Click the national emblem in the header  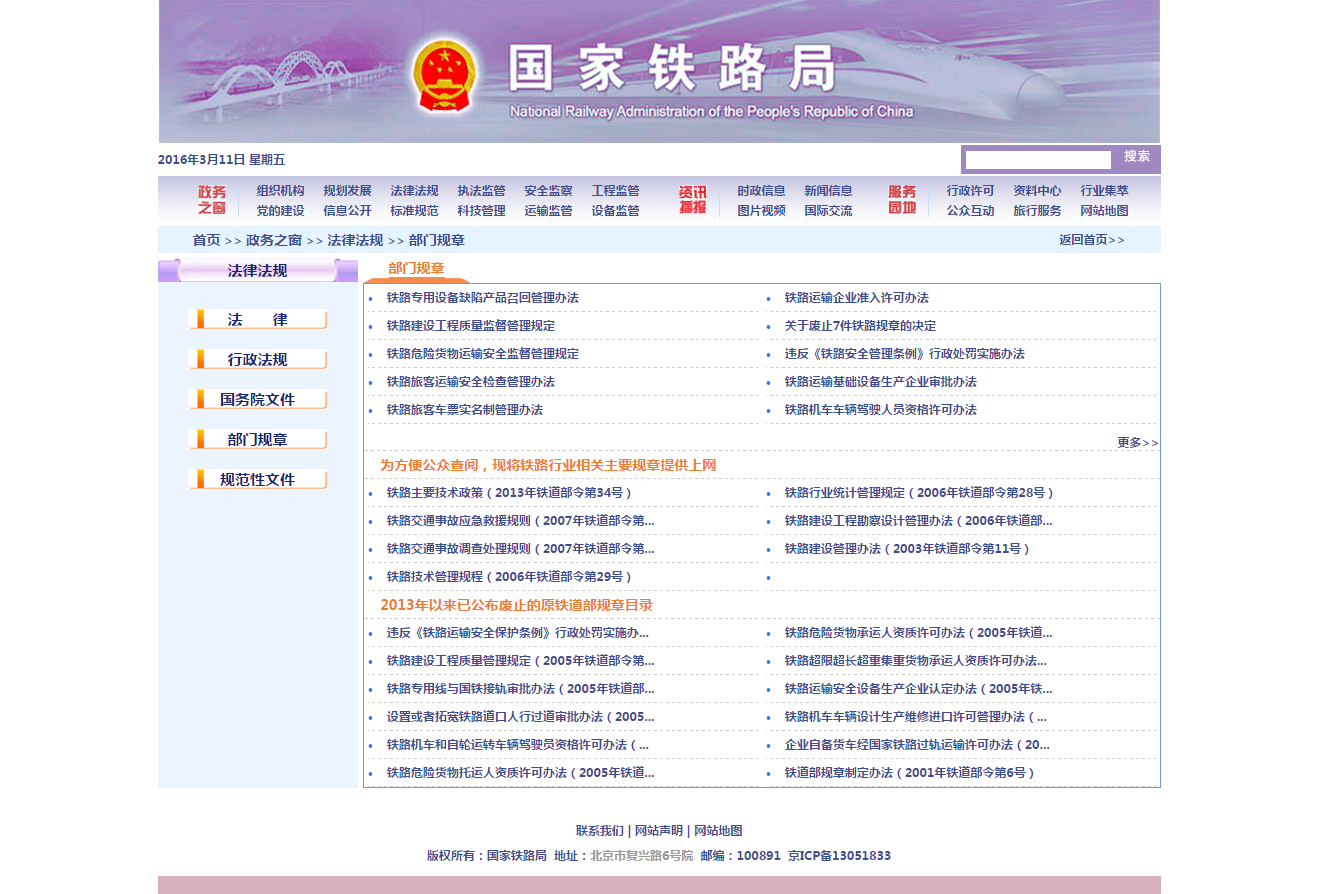point(444,76)
